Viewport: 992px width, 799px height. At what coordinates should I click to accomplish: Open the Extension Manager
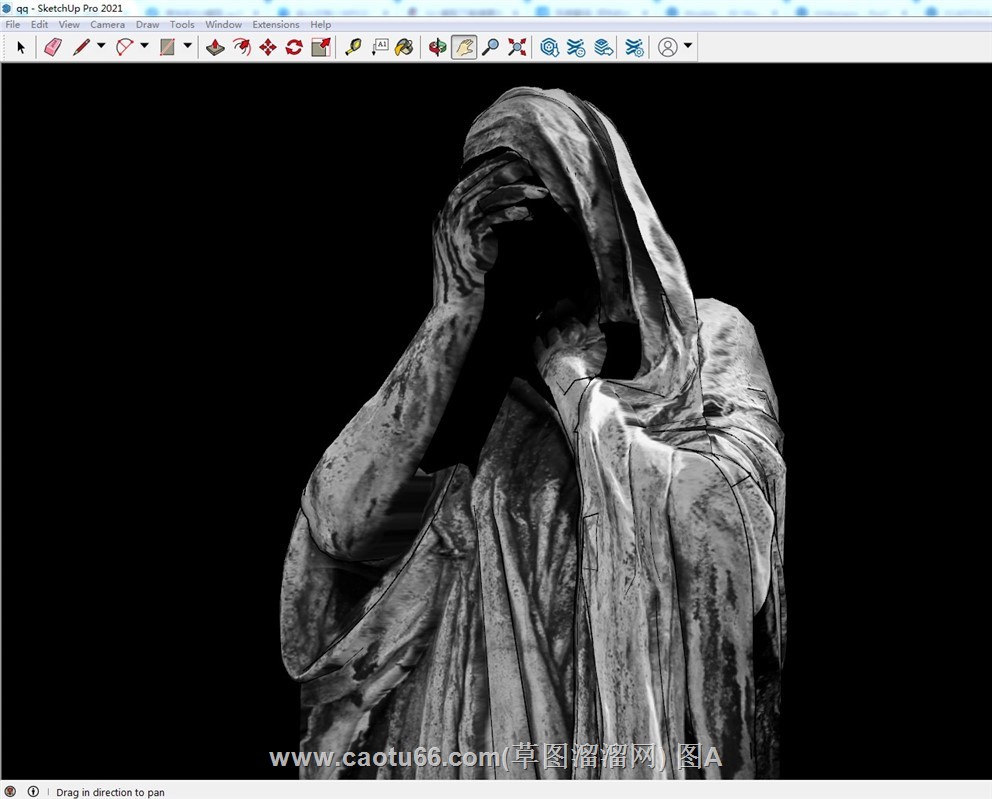(634, 47)
